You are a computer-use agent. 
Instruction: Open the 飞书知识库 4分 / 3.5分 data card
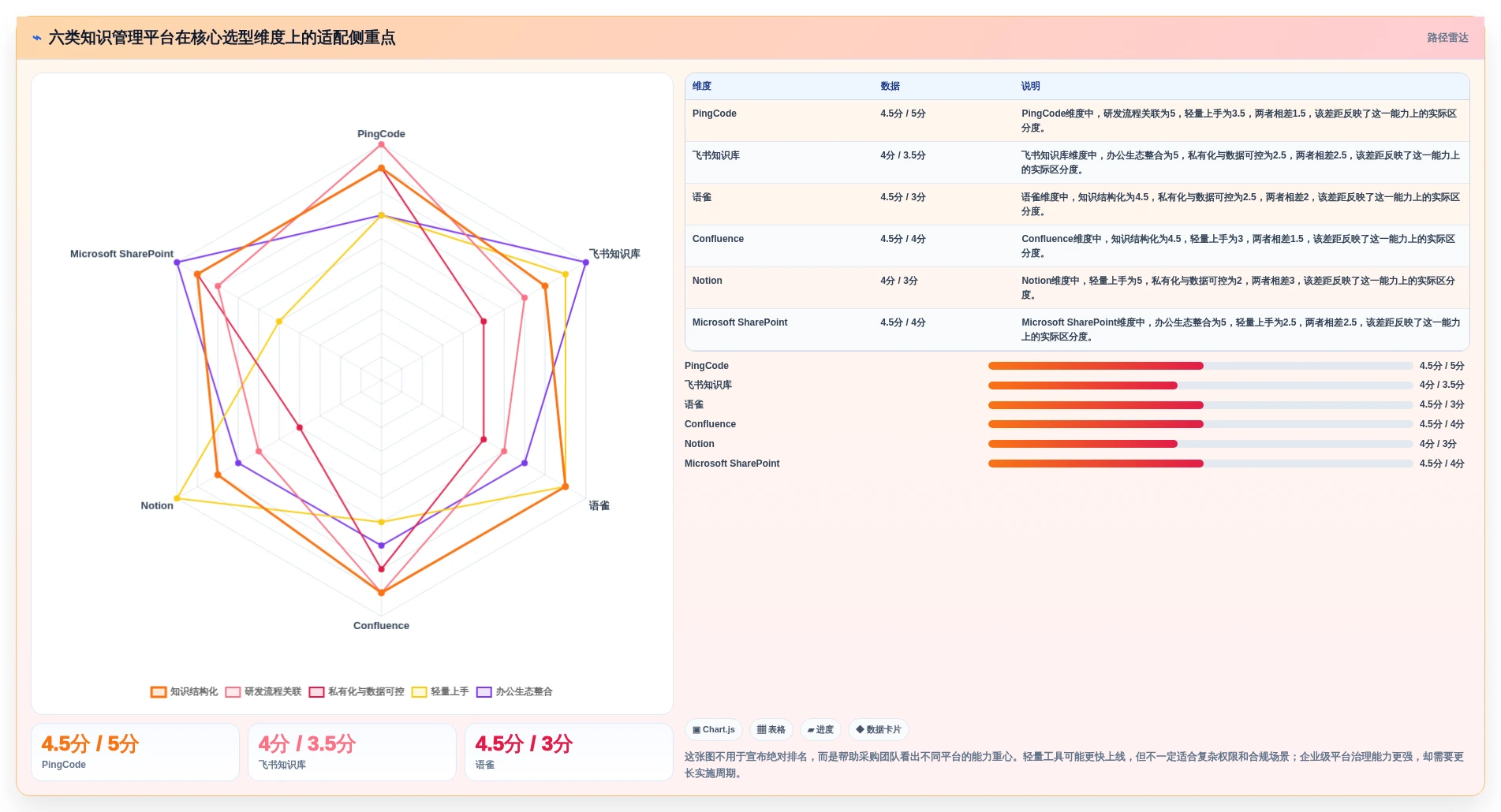tap(352, 752)
